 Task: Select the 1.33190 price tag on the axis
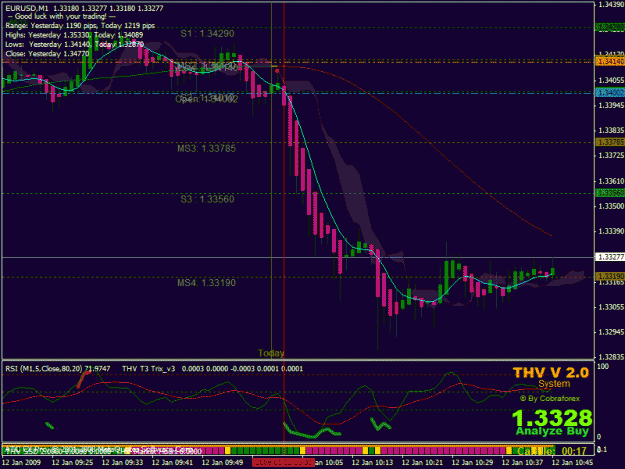point(610,276)
